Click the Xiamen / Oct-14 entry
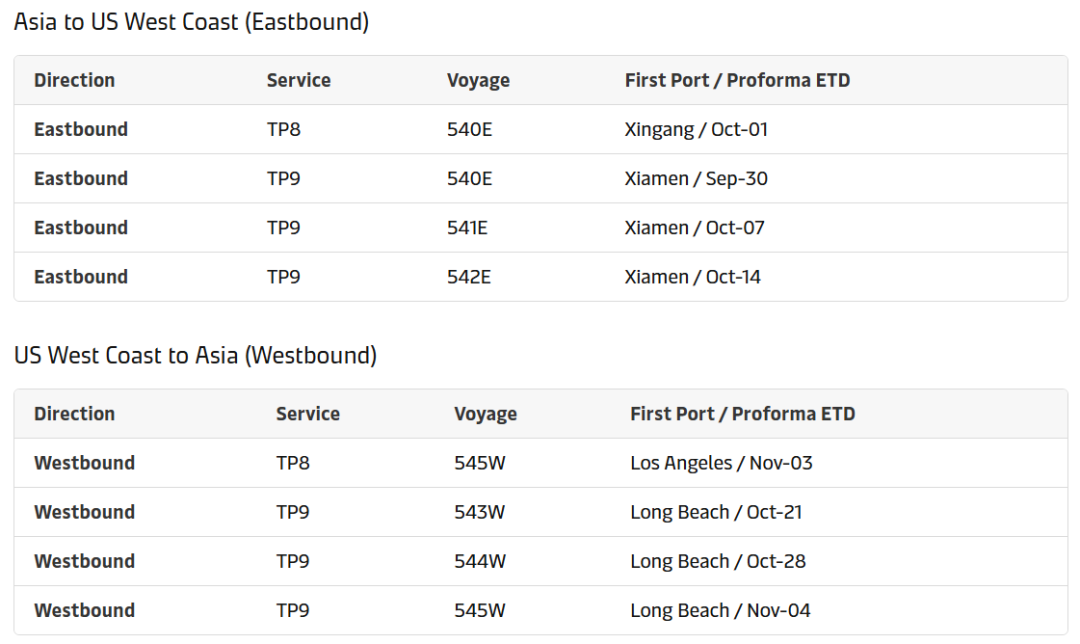Image resolution: width=1080 pixels, height=644 pixels. pyautogui.click(x=692, y=277)
